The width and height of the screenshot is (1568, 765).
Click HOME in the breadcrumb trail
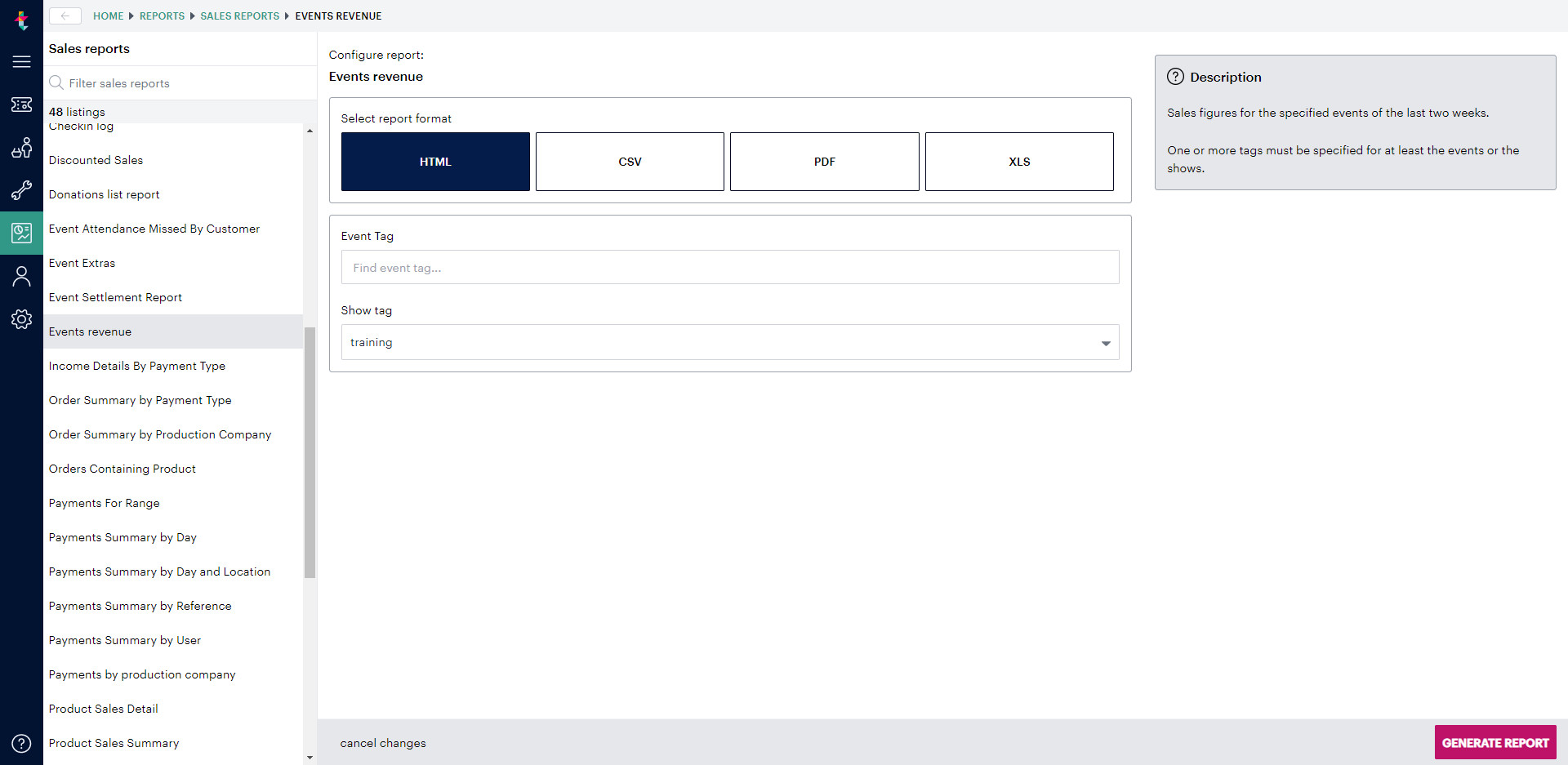tap(108, 16)
